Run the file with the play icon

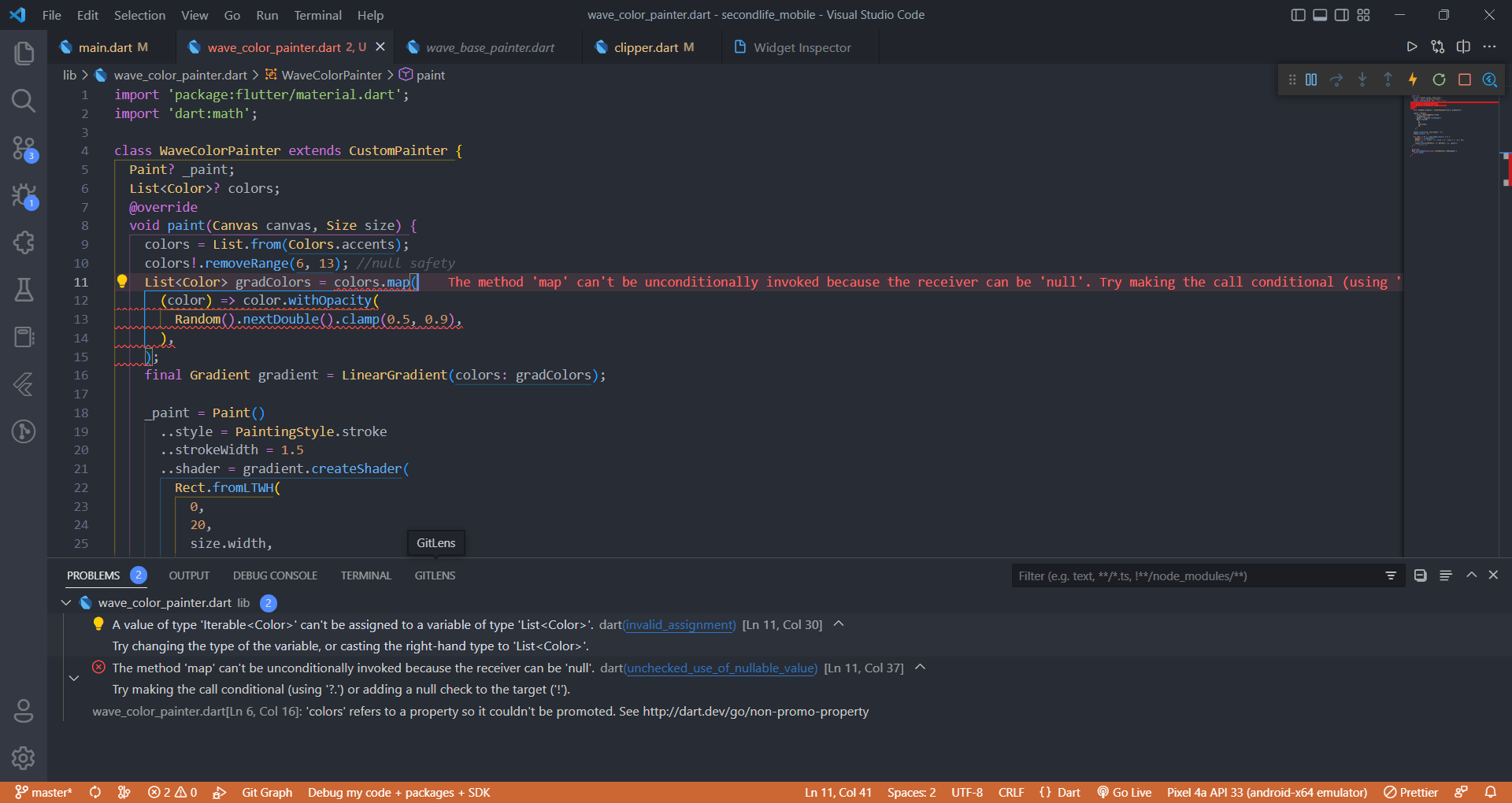1412,47
